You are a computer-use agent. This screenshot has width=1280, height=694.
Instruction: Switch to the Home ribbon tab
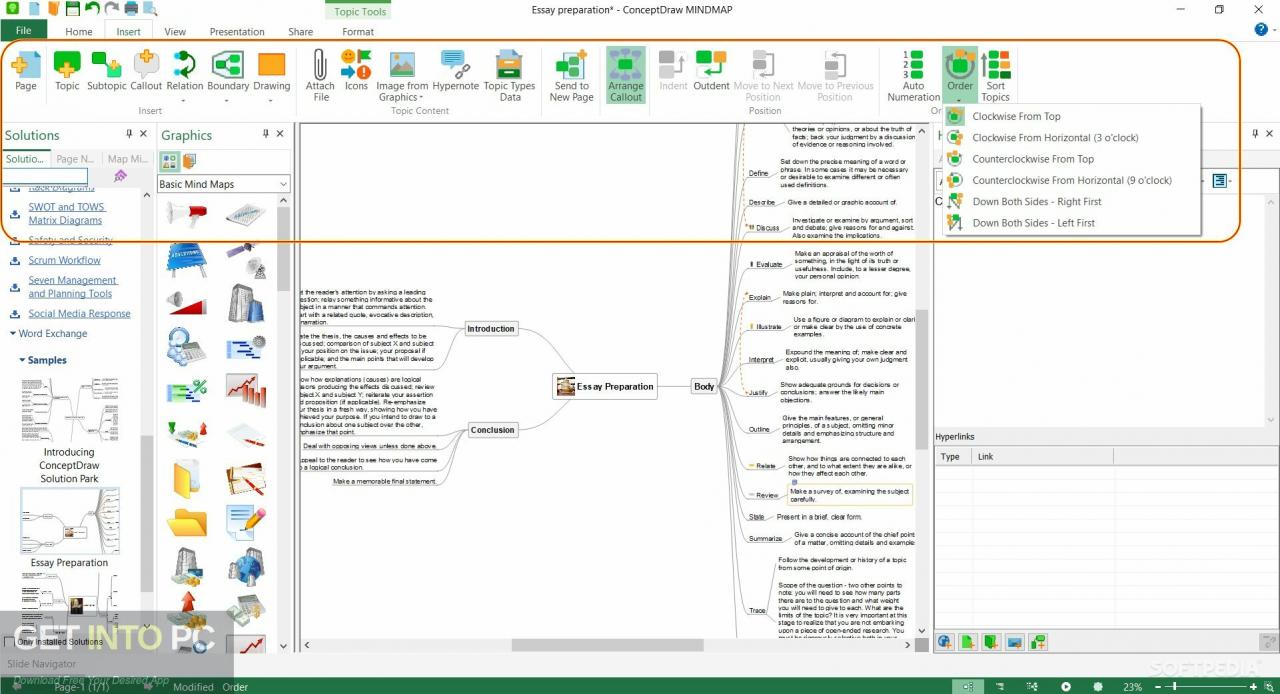pyautogui.click(x=79, y=32)
